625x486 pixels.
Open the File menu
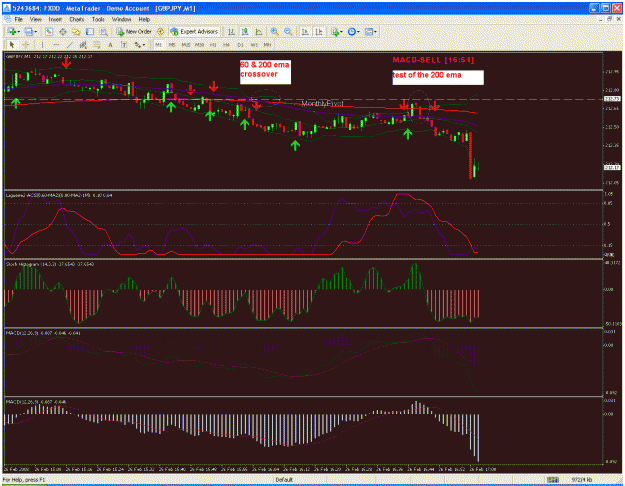(18, 19)
